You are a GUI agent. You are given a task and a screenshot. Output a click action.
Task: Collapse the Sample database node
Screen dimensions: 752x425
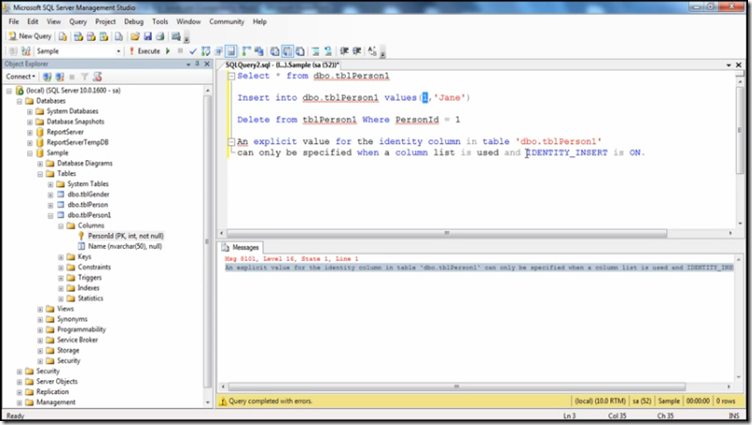[x=30, y=153]
